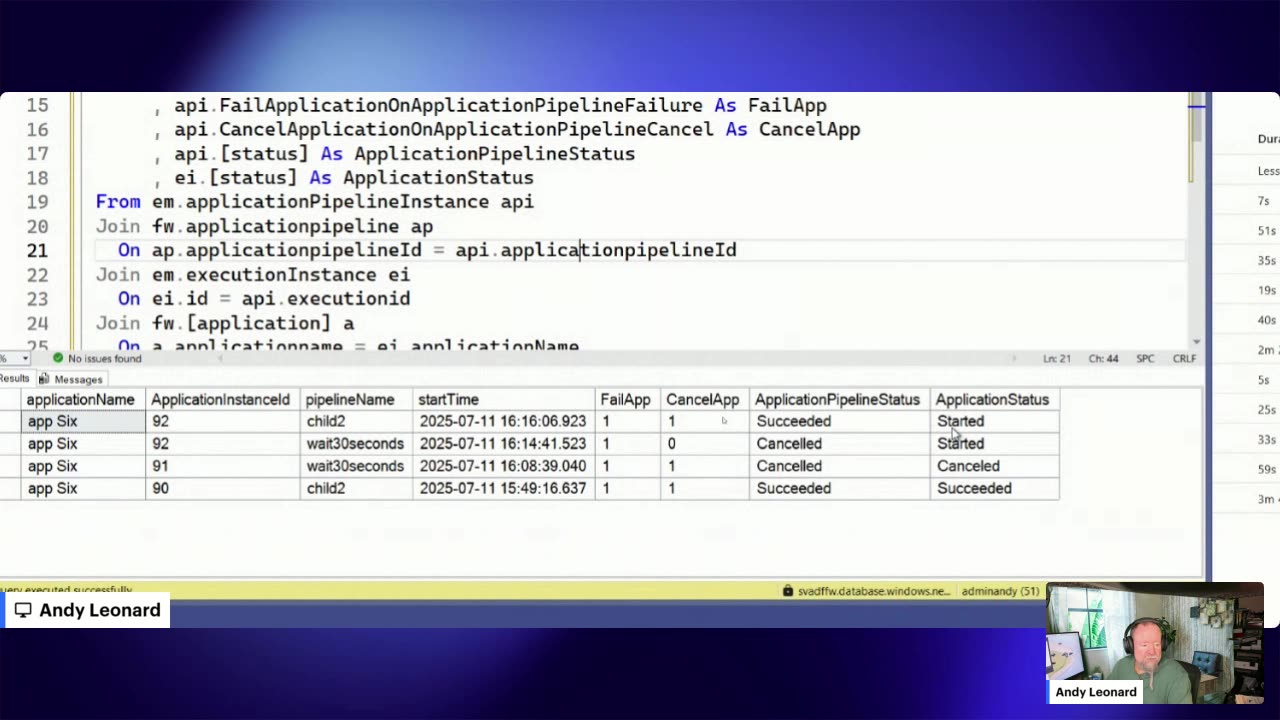Click the No issues found text
1280x720 pixels.
click(105, 358)
